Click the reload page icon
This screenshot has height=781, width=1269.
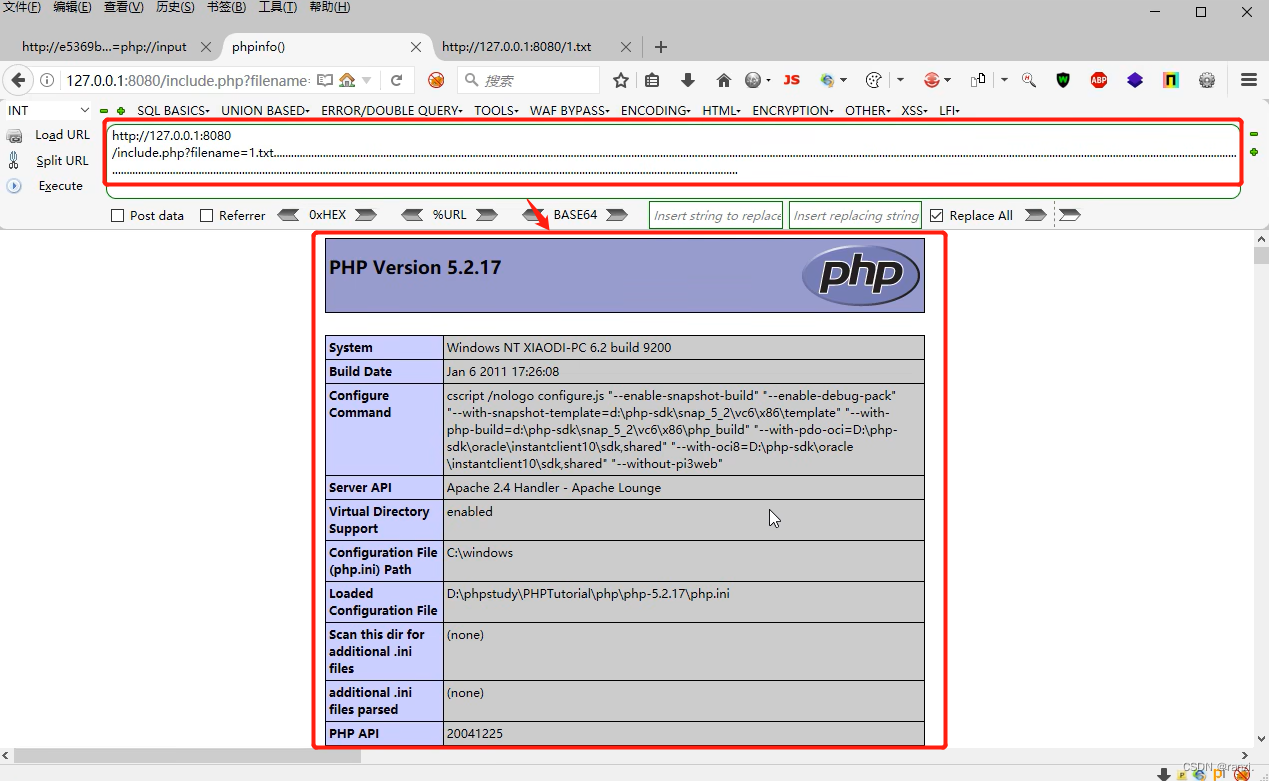[x=397, y=80]
